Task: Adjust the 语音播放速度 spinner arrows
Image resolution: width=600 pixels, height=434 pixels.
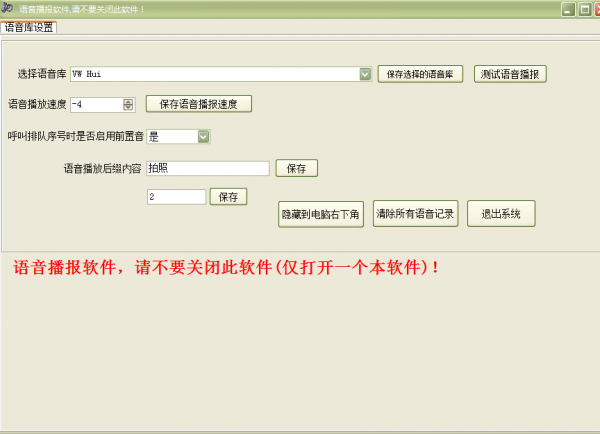Action: 128,104
